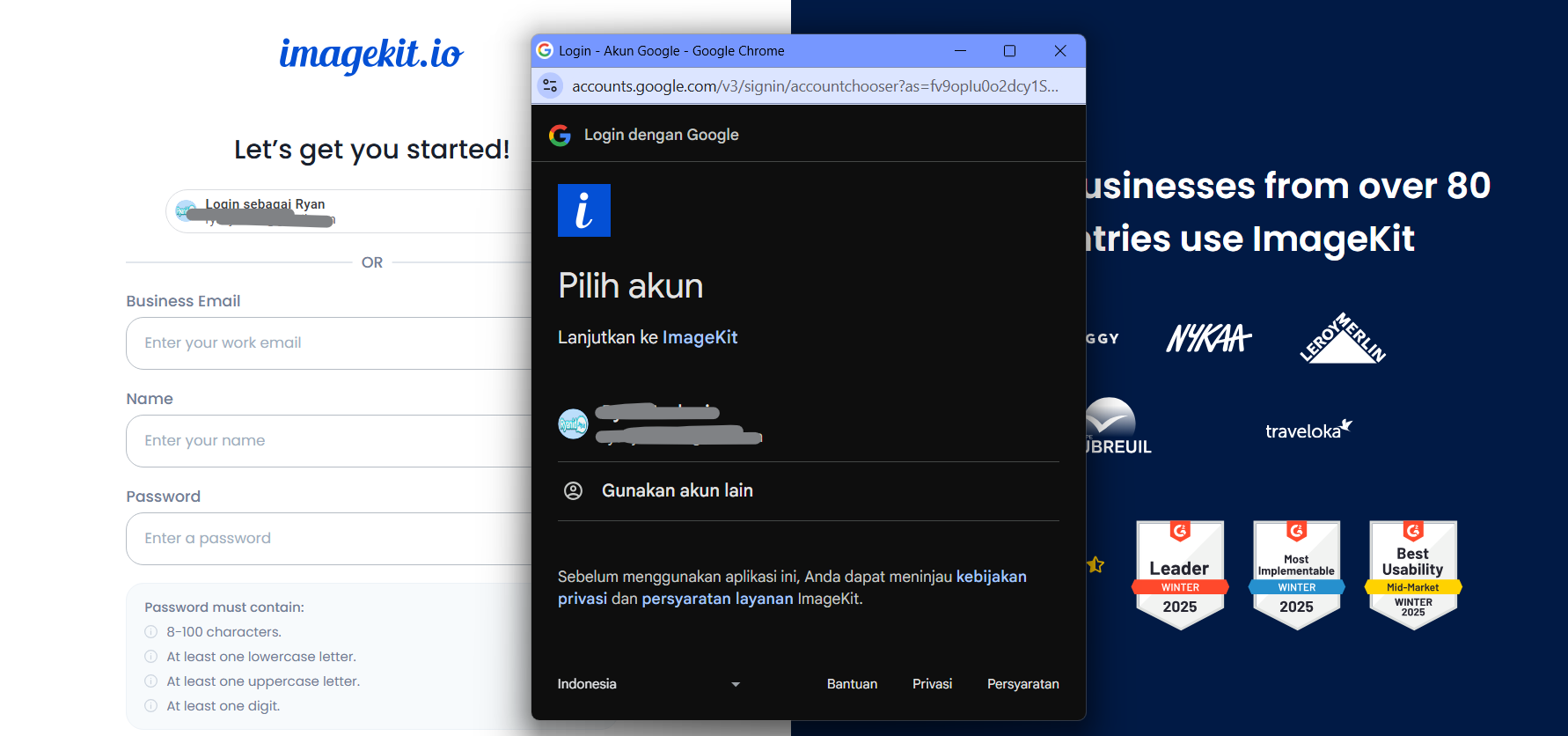Choose Gunakan akun lain option

click(x=809, y=491)
